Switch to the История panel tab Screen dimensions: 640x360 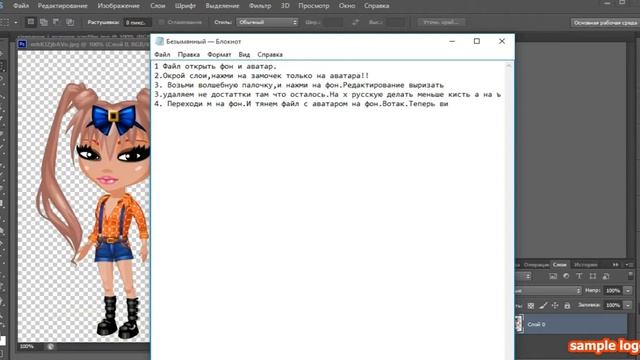pos(586,264)
